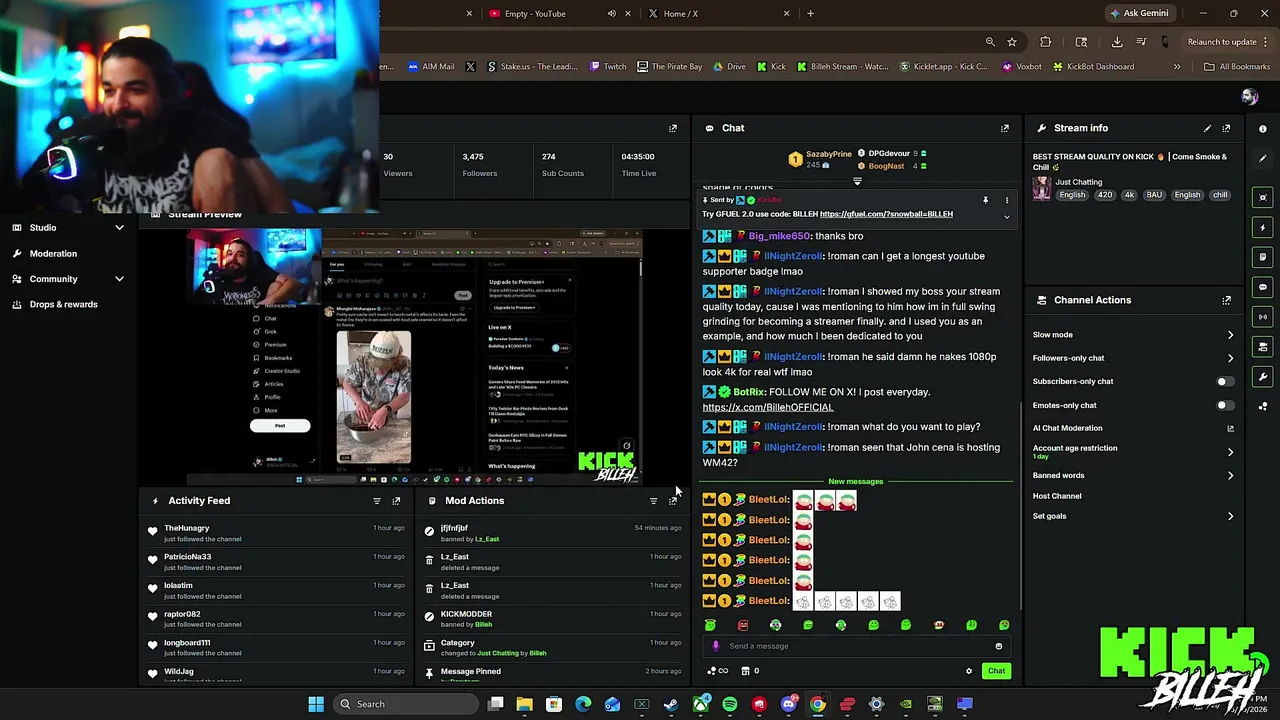Open Spotify from the taskbar
The height and width of the screenshot is (720, 1280).
[x=730, y=704]
